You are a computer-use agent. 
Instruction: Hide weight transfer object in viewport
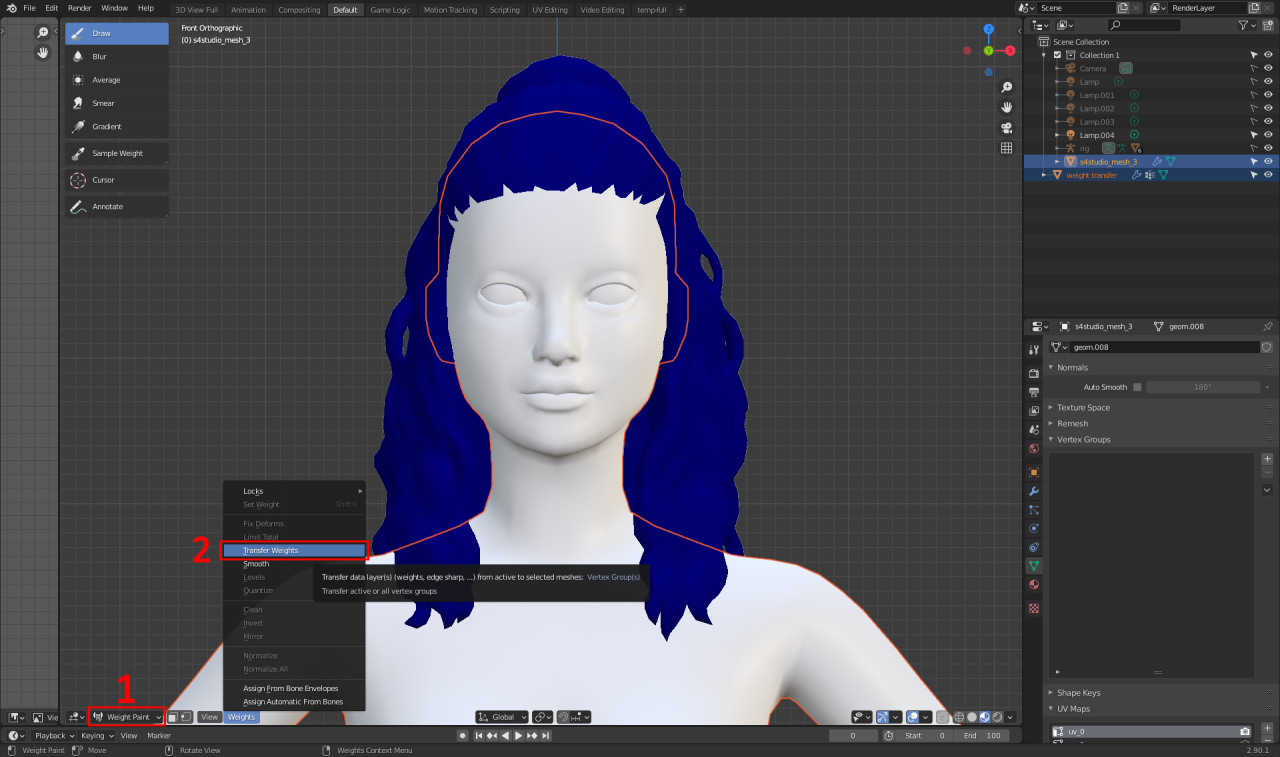coord(1268,174)
